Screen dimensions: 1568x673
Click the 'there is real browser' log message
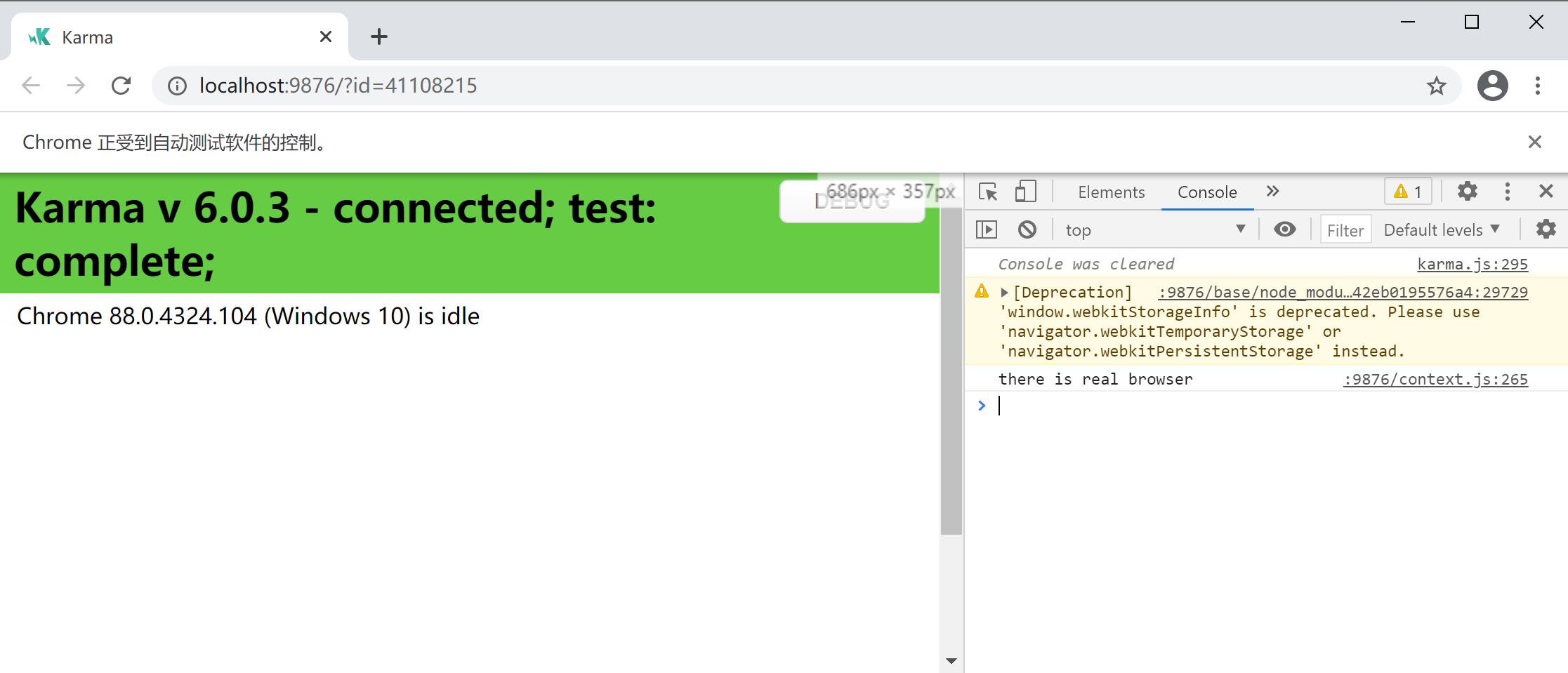[x=1095, y=379]
